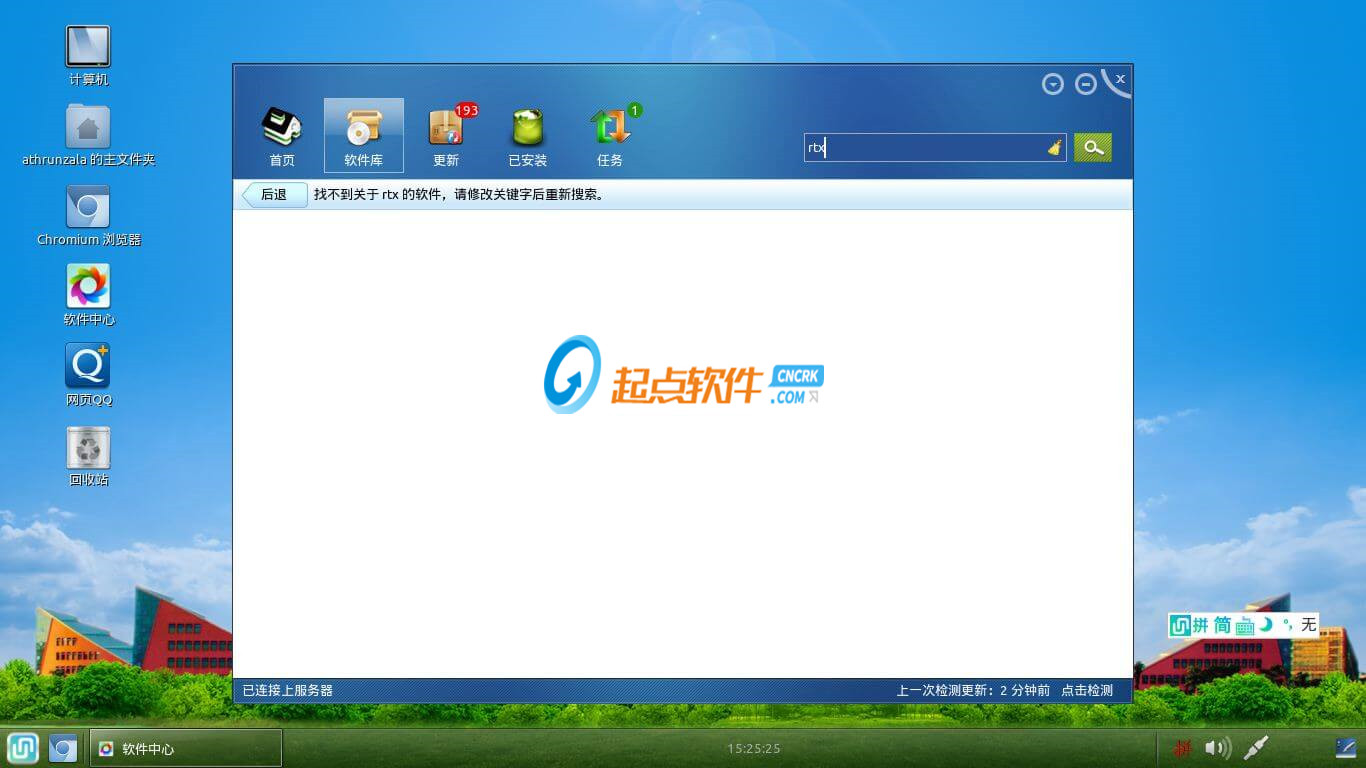Viewport: 1366px width, 768px height.
Task: Click 点击检测 to check for updates
Action: (x=1087, y=691)
